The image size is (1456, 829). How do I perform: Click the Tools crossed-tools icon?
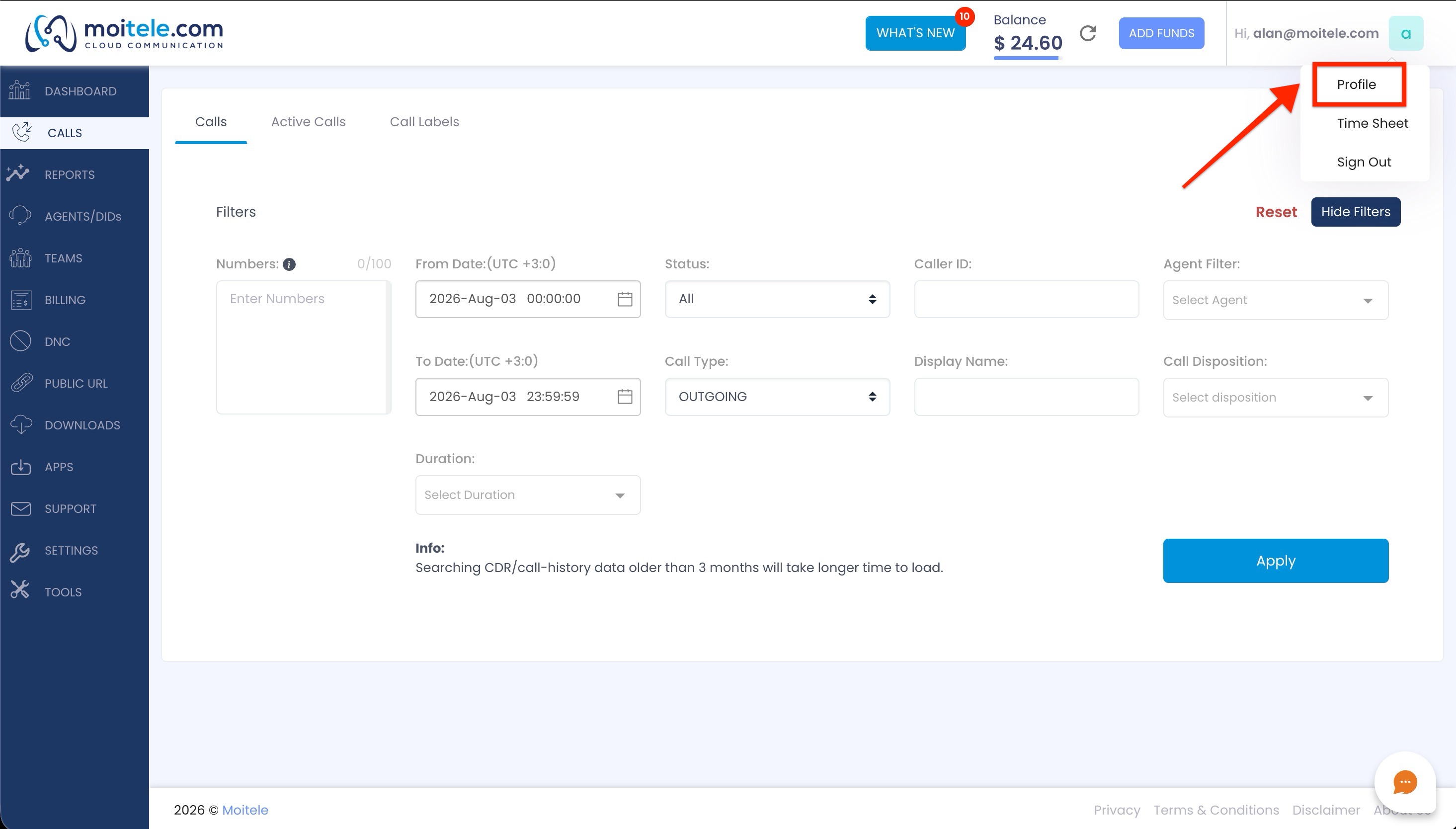pyautogui.click(x=20, y=590)
